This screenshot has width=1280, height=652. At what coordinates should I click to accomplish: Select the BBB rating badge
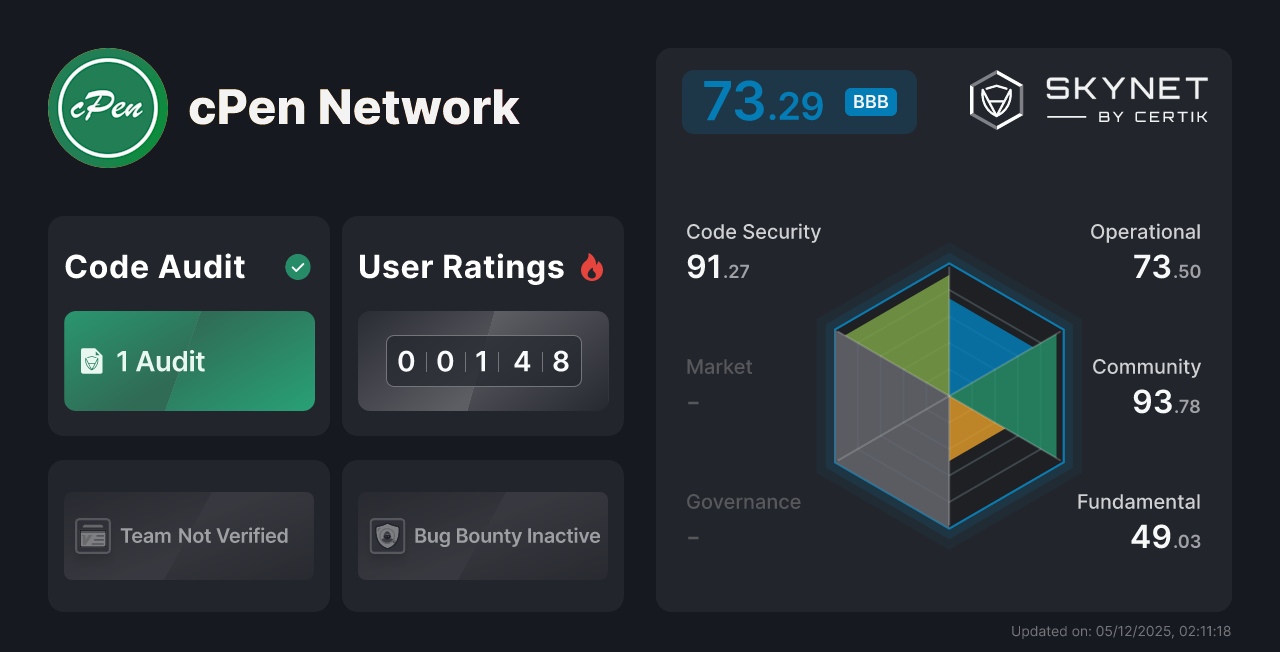pyautogui.click(x=869, y=101)
